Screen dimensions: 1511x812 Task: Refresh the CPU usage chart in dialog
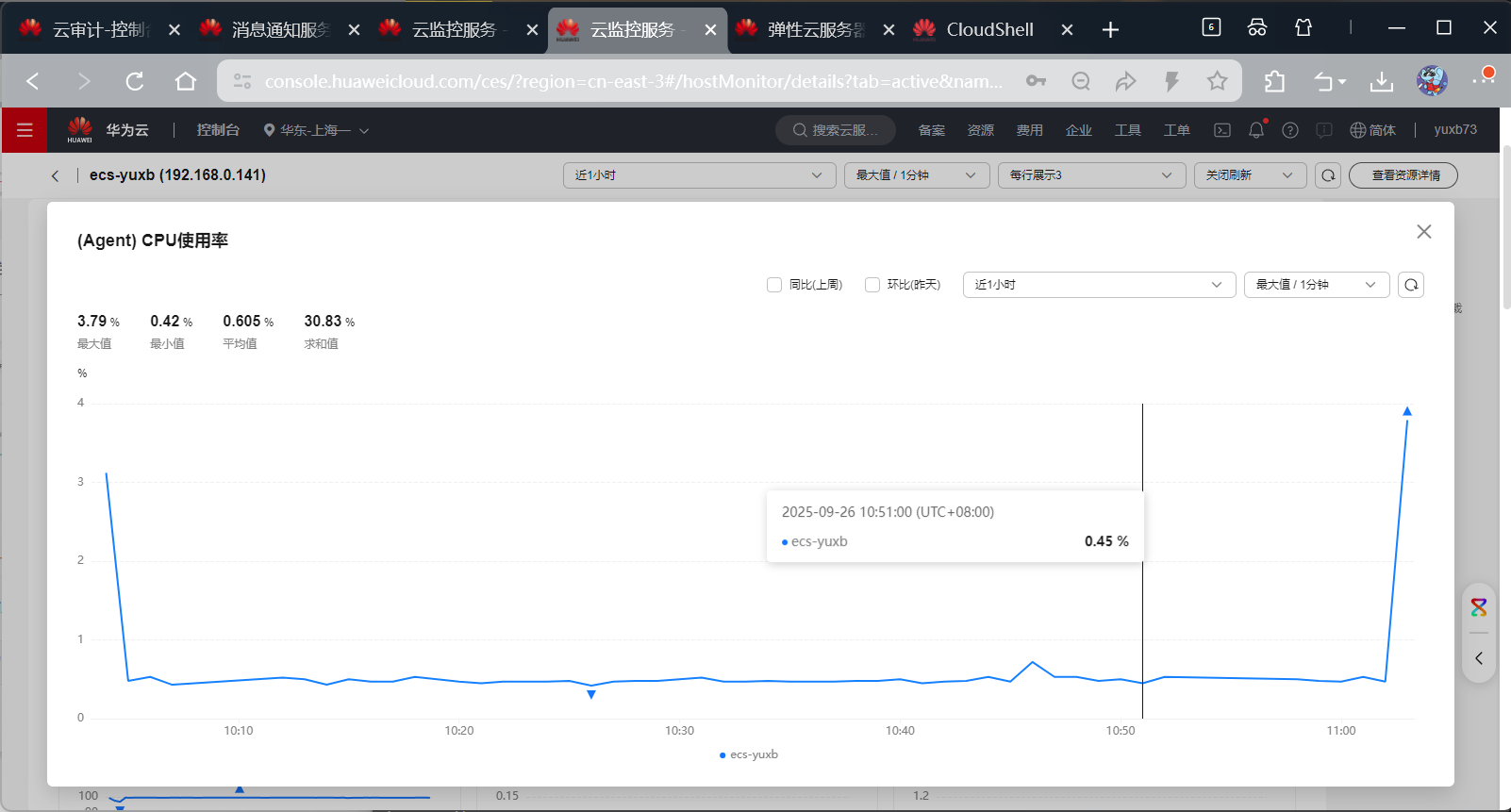1411,285
